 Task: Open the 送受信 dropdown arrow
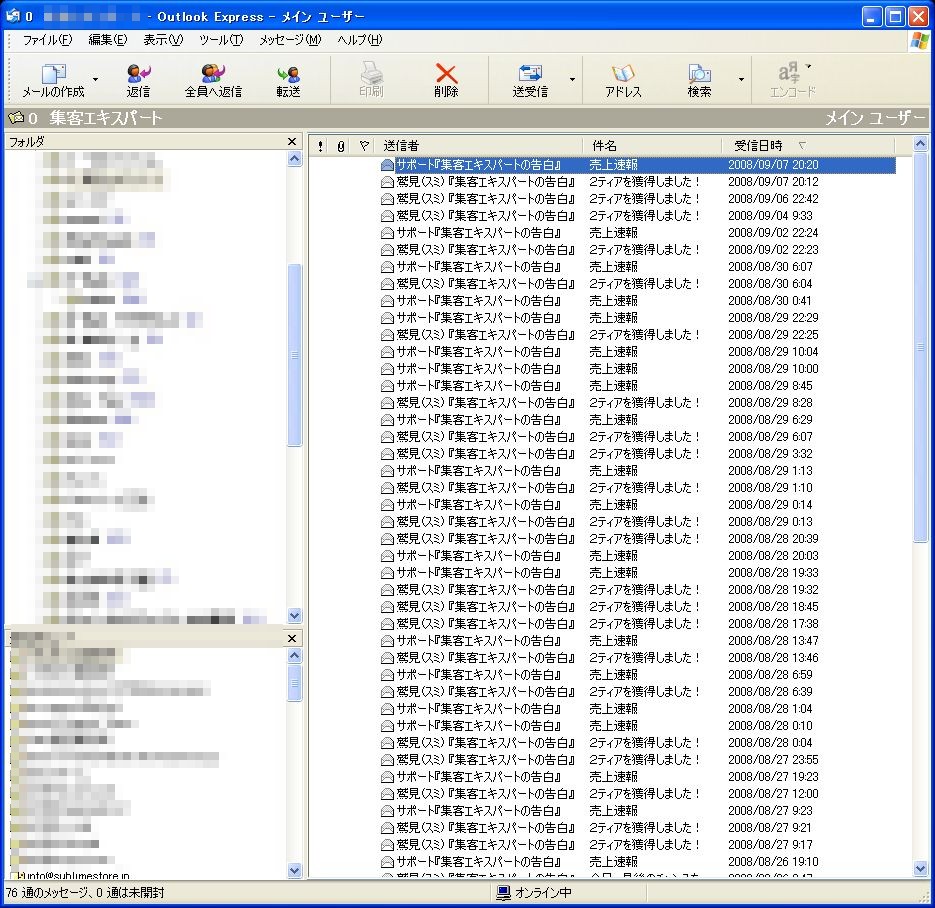click(x=572, y=79)
